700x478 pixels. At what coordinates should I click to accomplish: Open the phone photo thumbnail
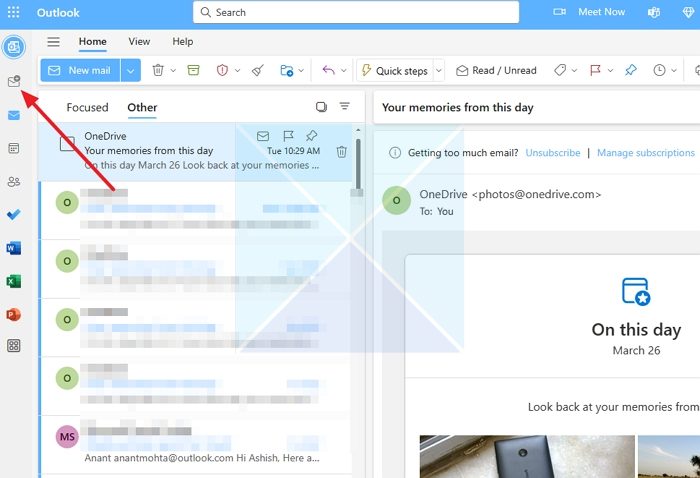point(527,457)
